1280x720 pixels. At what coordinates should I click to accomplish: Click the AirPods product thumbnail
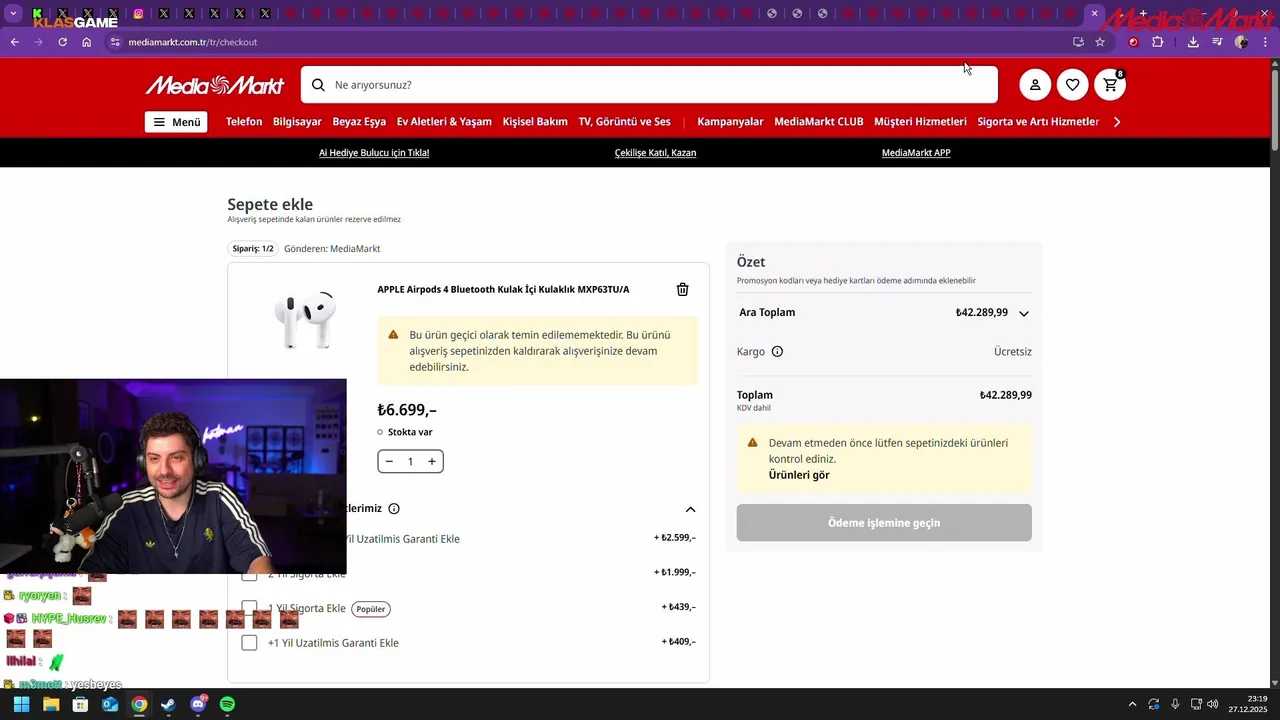click(305, 320)
